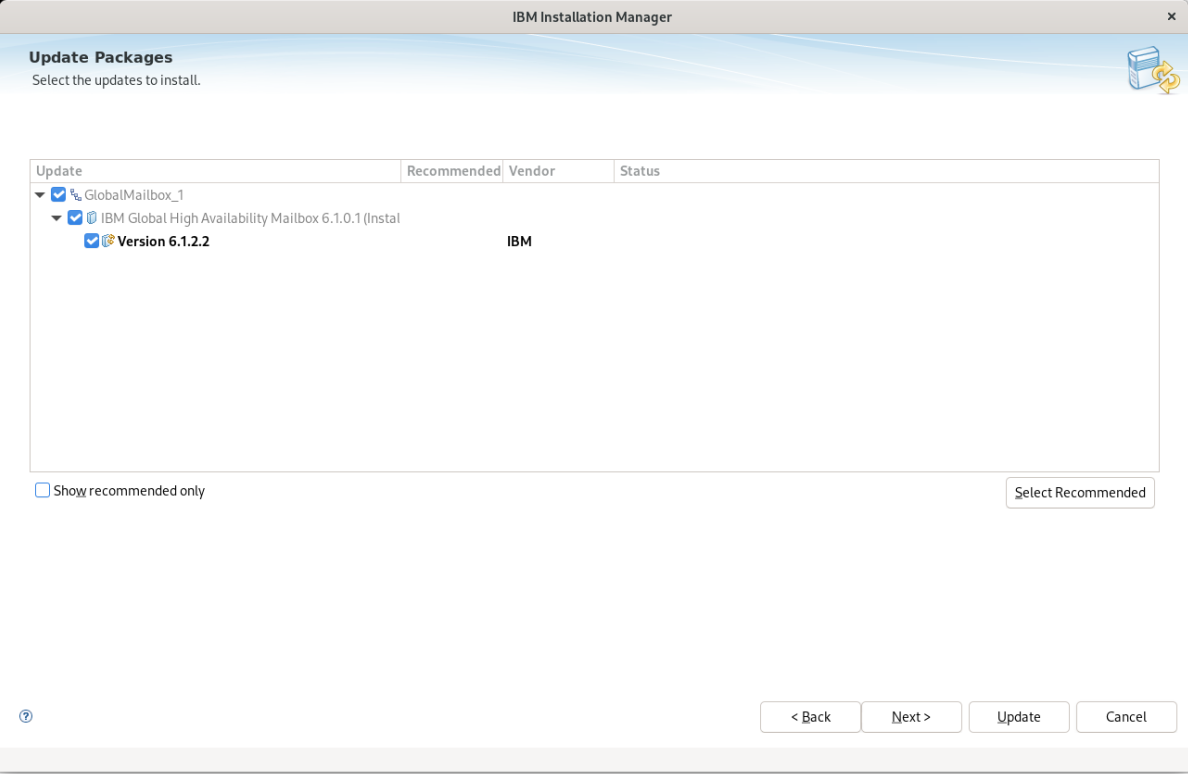Uncheck the Version 6.1.2.2 checkbox

tap(92, 241)
